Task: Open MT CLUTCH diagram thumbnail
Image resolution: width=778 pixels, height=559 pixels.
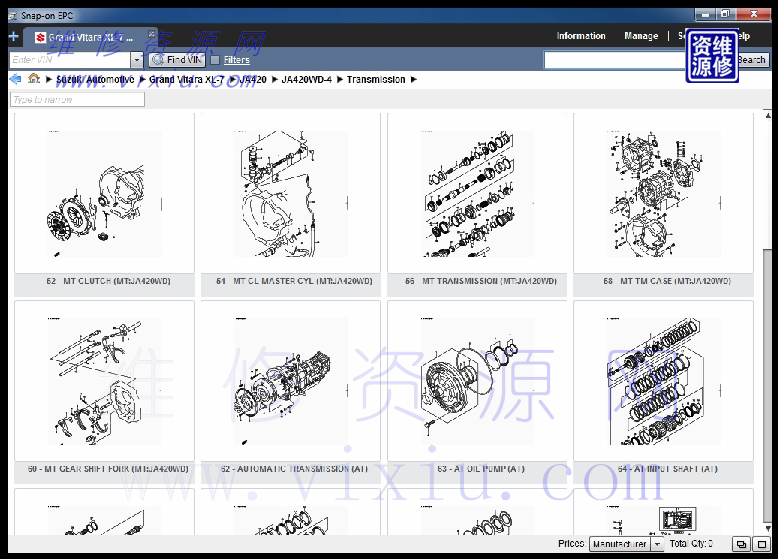Action: coord(104,193)
